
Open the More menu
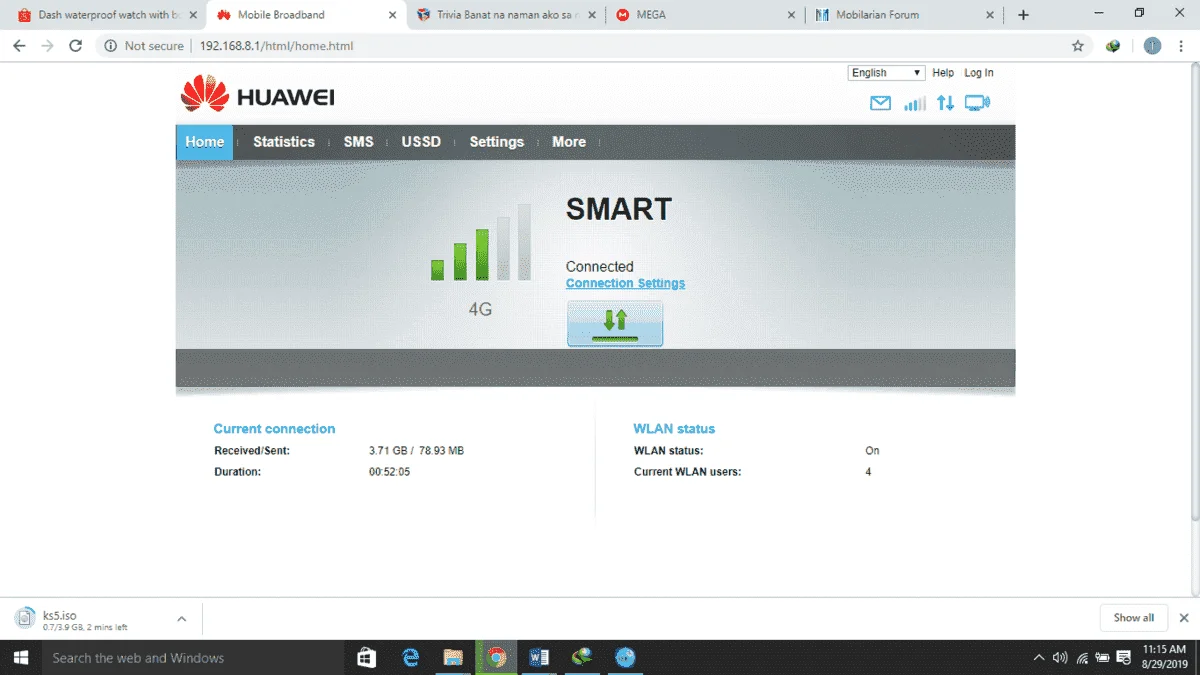[x=569, y=142]
